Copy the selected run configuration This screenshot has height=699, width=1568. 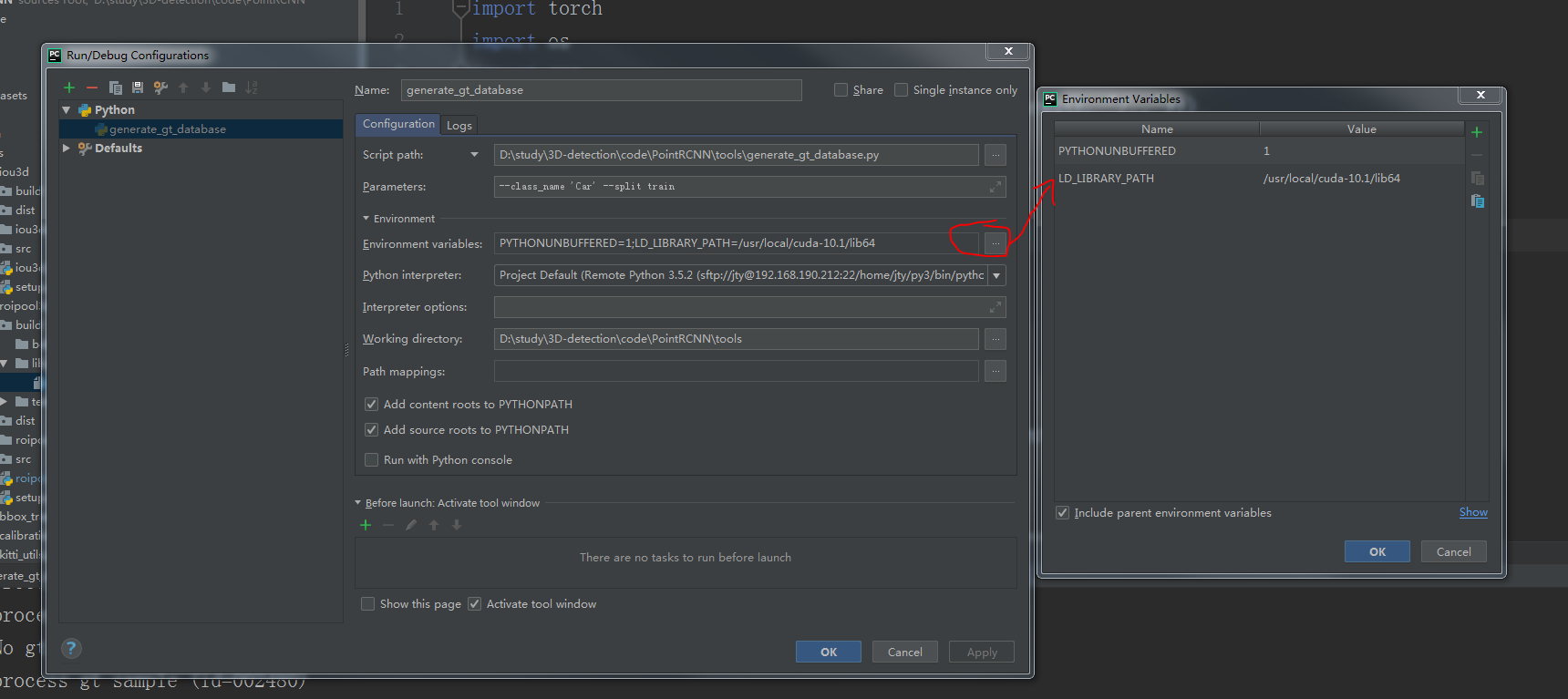pyautogui.click(x=116, y=87)
